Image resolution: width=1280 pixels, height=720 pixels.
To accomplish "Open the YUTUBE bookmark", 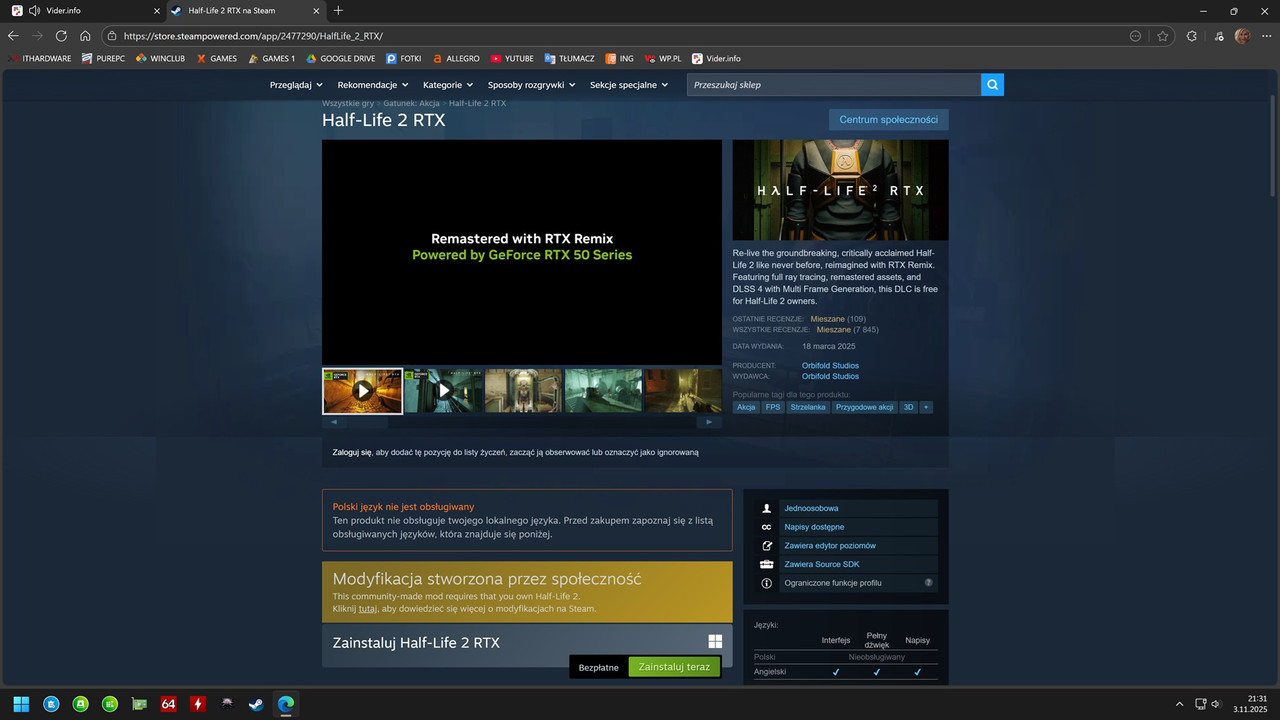I will [512, 58].
